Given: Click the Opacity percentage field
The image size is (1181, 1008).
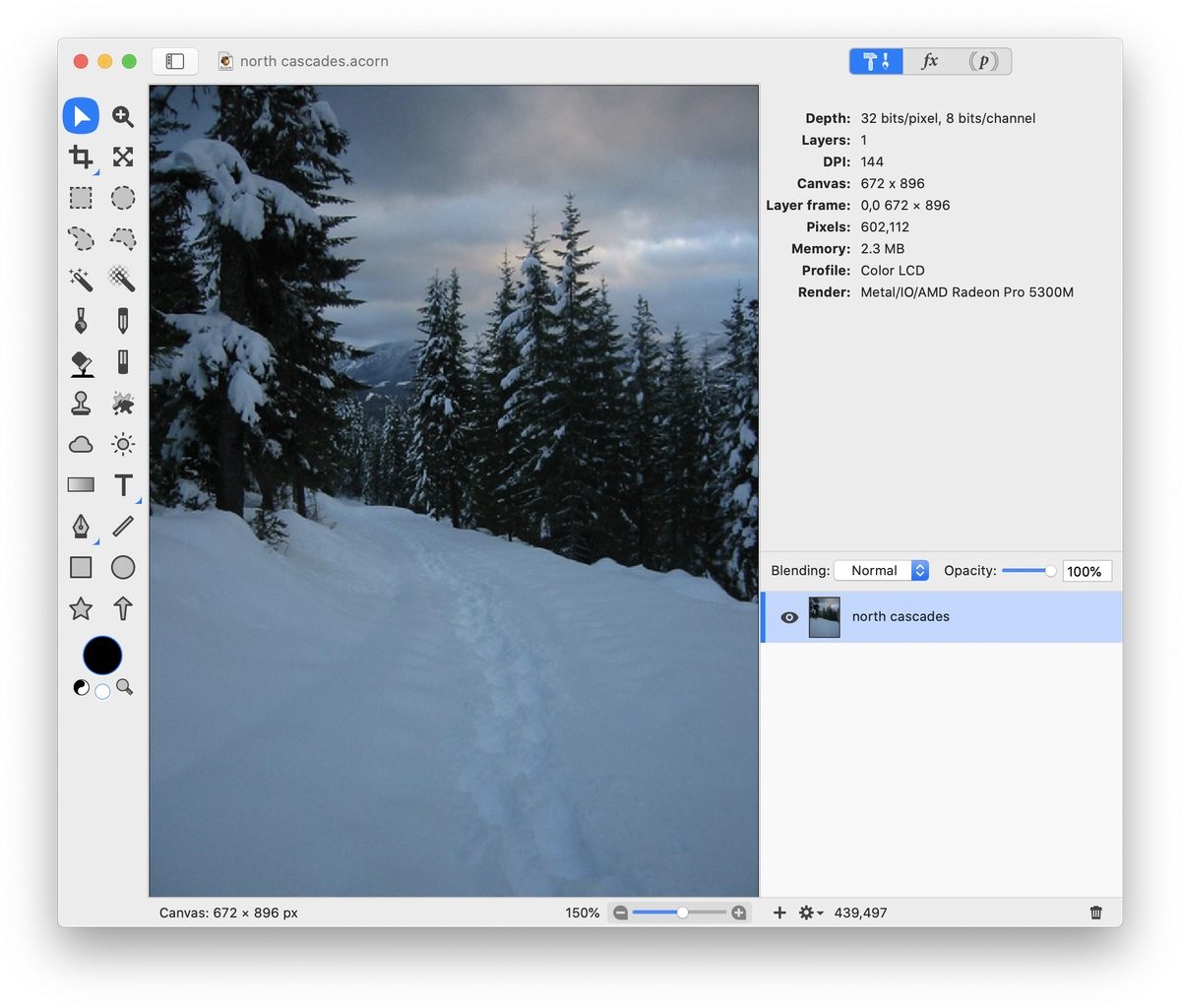Looking at the screenshot, I should tap(1087, 571).
